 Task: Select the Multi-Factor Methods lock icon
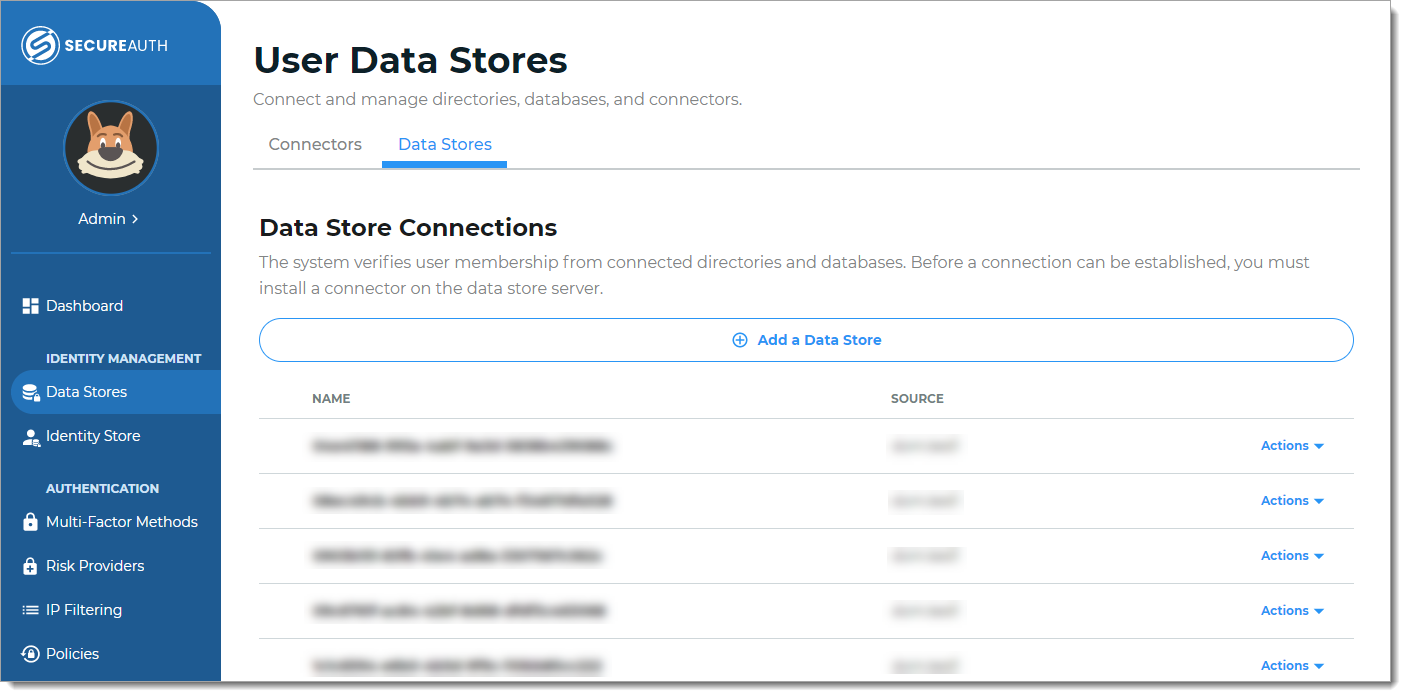[29, 521]
